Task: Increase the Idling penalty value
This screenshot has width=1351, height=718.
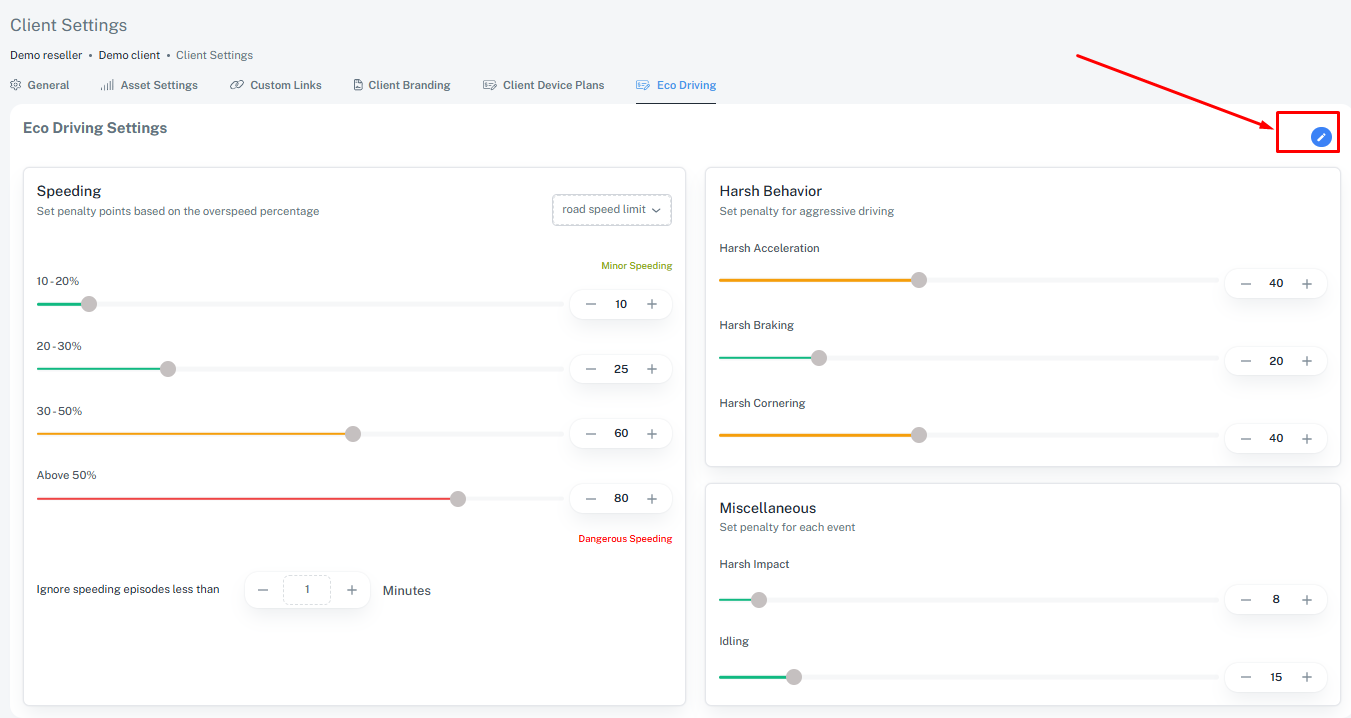Action: [1306, 677]
